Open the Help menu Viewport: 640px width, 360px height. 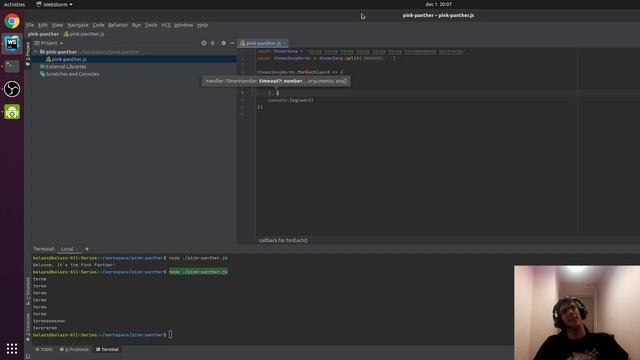pos(202,25)
